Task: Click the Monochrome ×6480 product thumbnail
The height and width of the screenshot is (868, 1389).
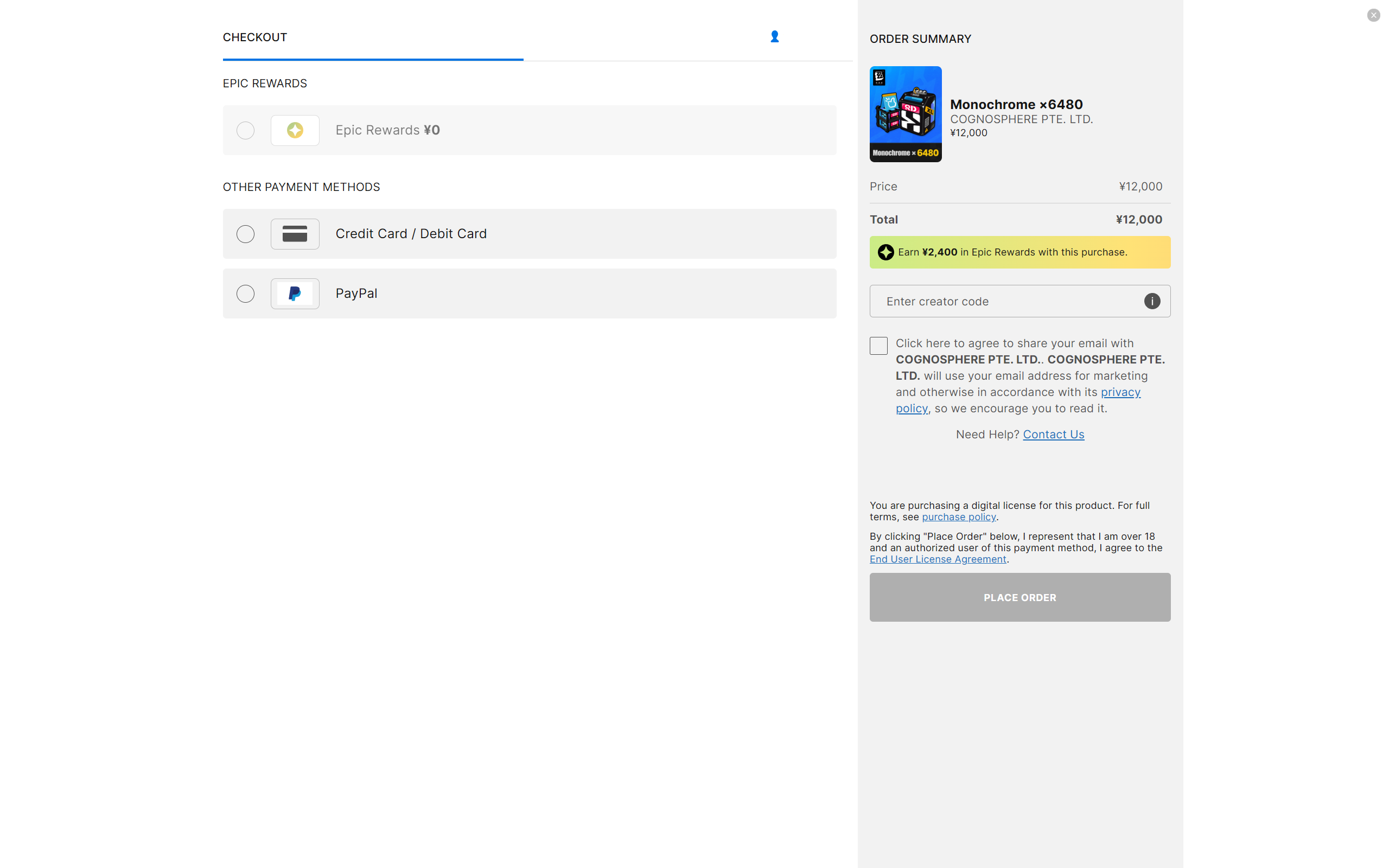Action: [905, 114]
